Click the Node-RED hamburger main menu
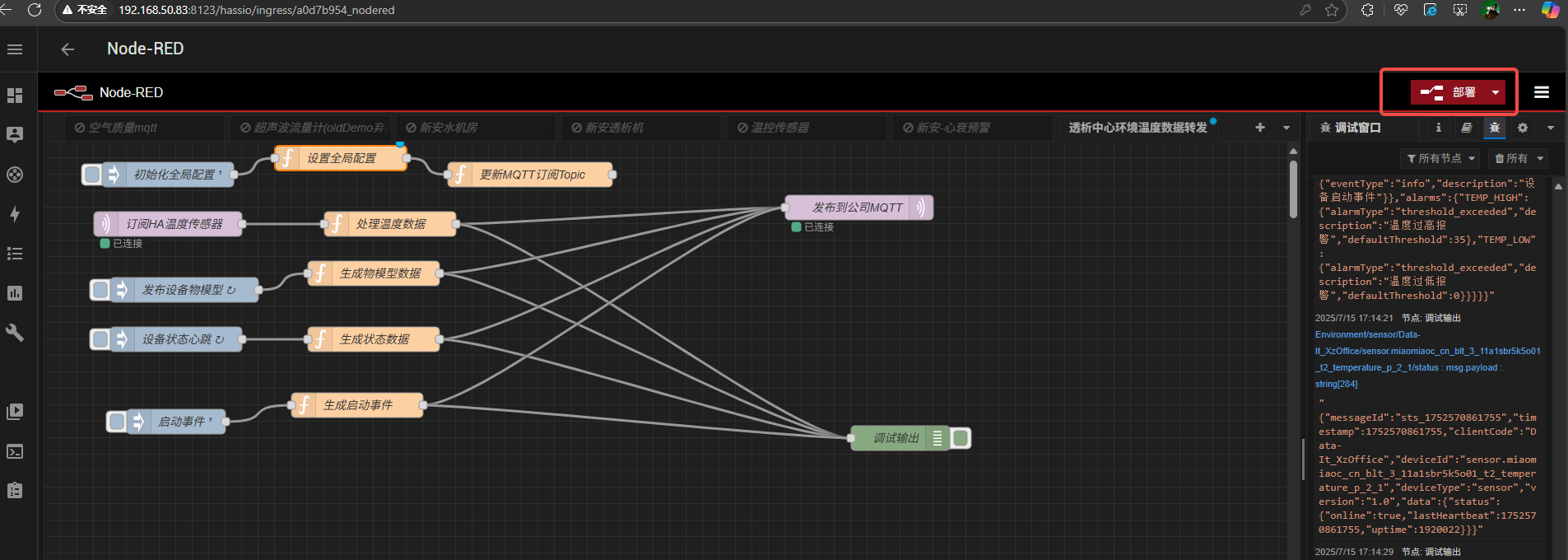Viewport: 1568px width, 560px height. click(x=1542, y=92)
